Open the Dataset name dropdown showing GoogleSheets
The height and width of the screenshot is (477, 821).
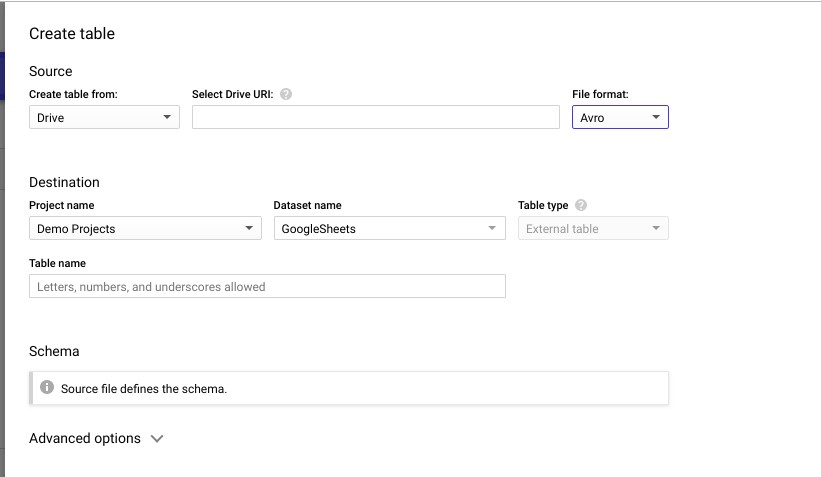tap(389, 229)
